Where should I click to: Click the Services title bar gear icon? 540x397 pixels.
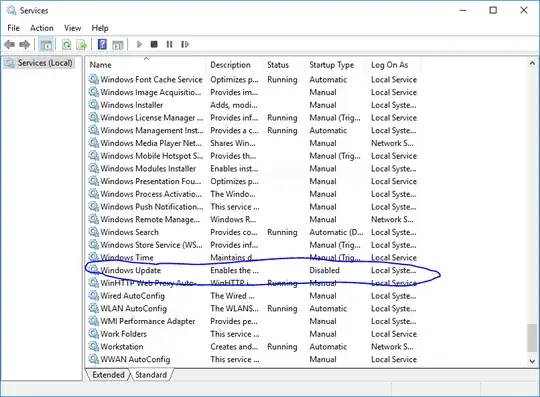[x=11, y=11]
